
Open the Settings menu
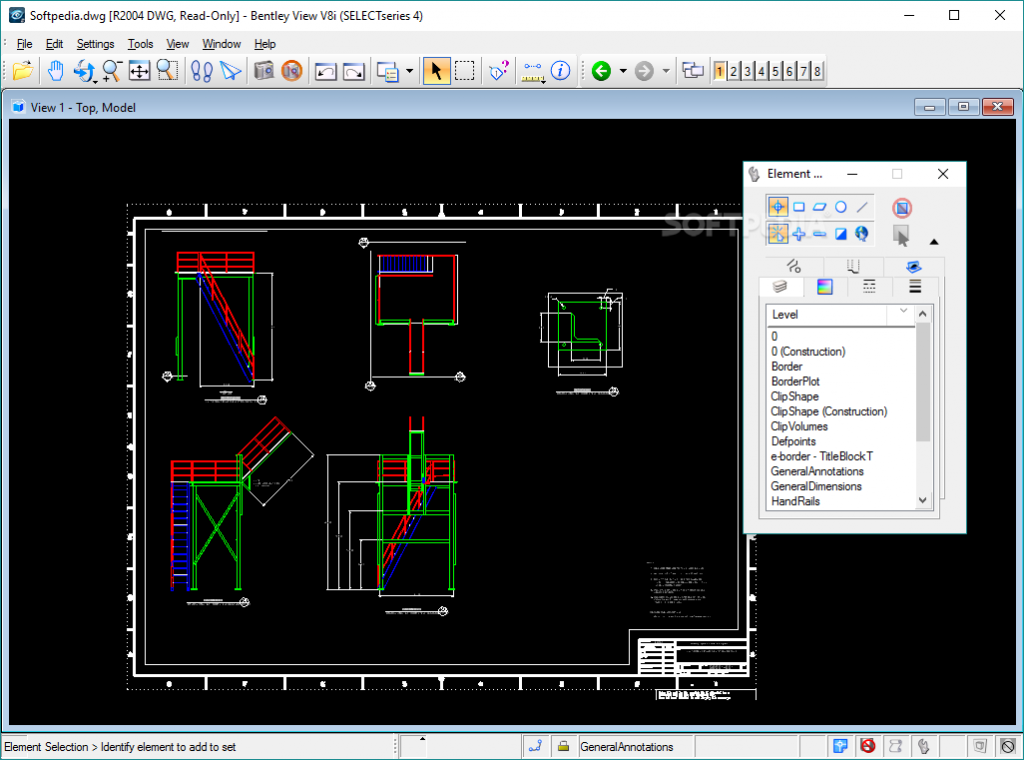pos(95,44)
